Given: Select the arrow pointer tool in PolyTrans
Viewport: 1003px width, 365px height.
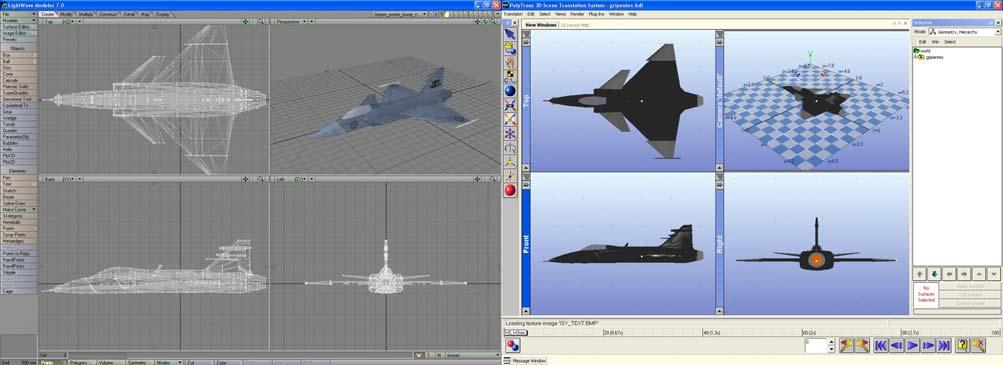Looking at the screenshot, I should [510, 34].
